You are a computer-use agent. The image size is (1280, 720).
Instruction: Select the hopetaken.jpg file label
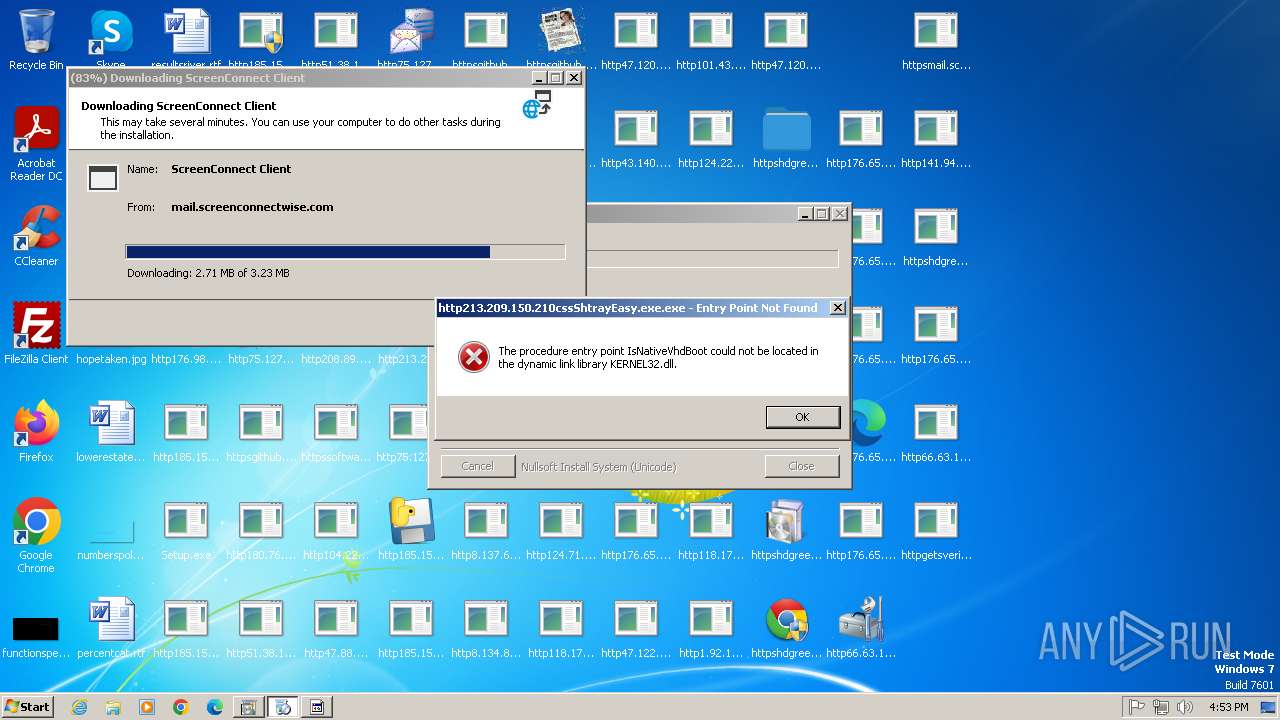click(x=111, y=359)
